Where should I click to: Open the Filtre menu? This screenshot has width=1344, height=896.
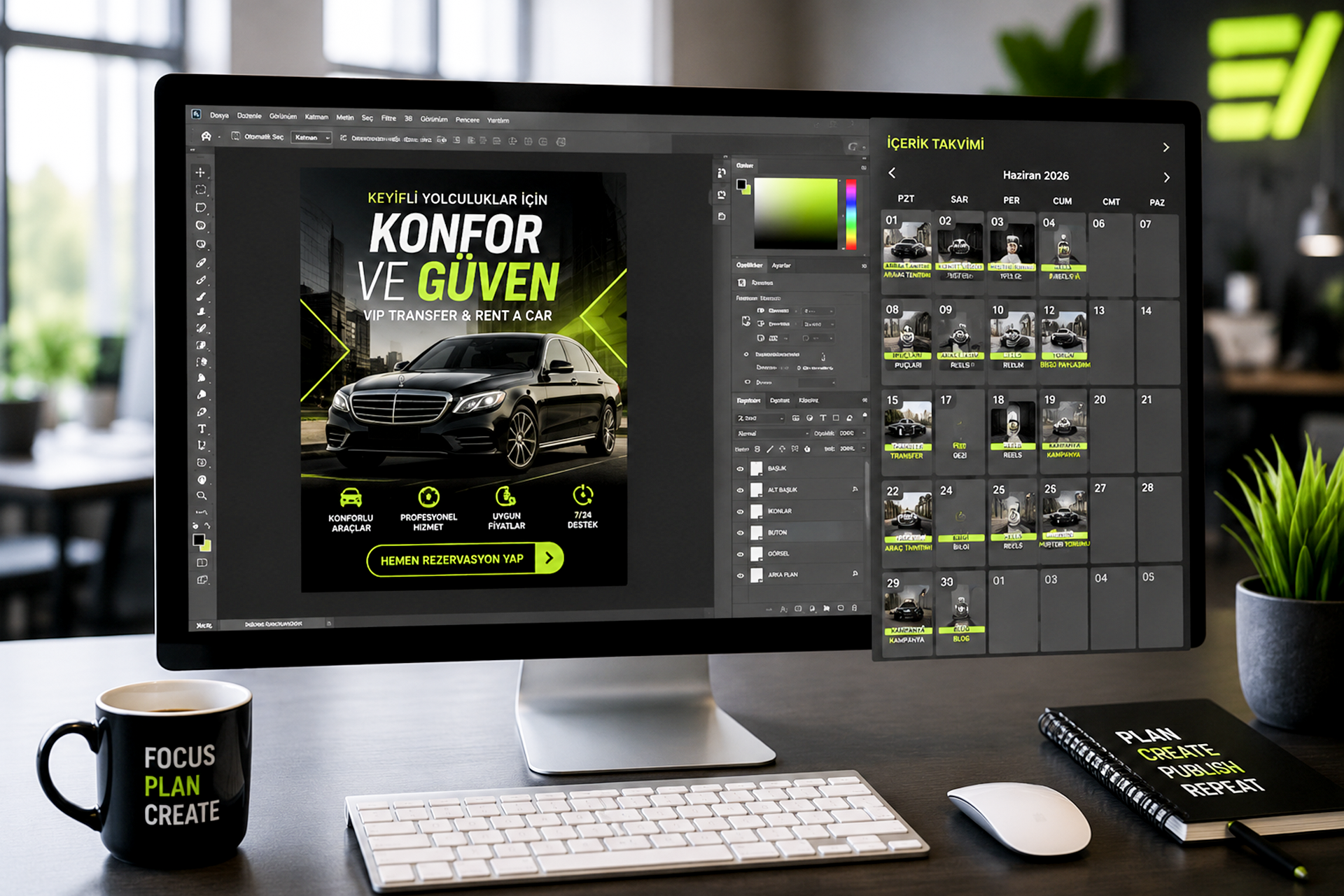[x=388, y=118]
